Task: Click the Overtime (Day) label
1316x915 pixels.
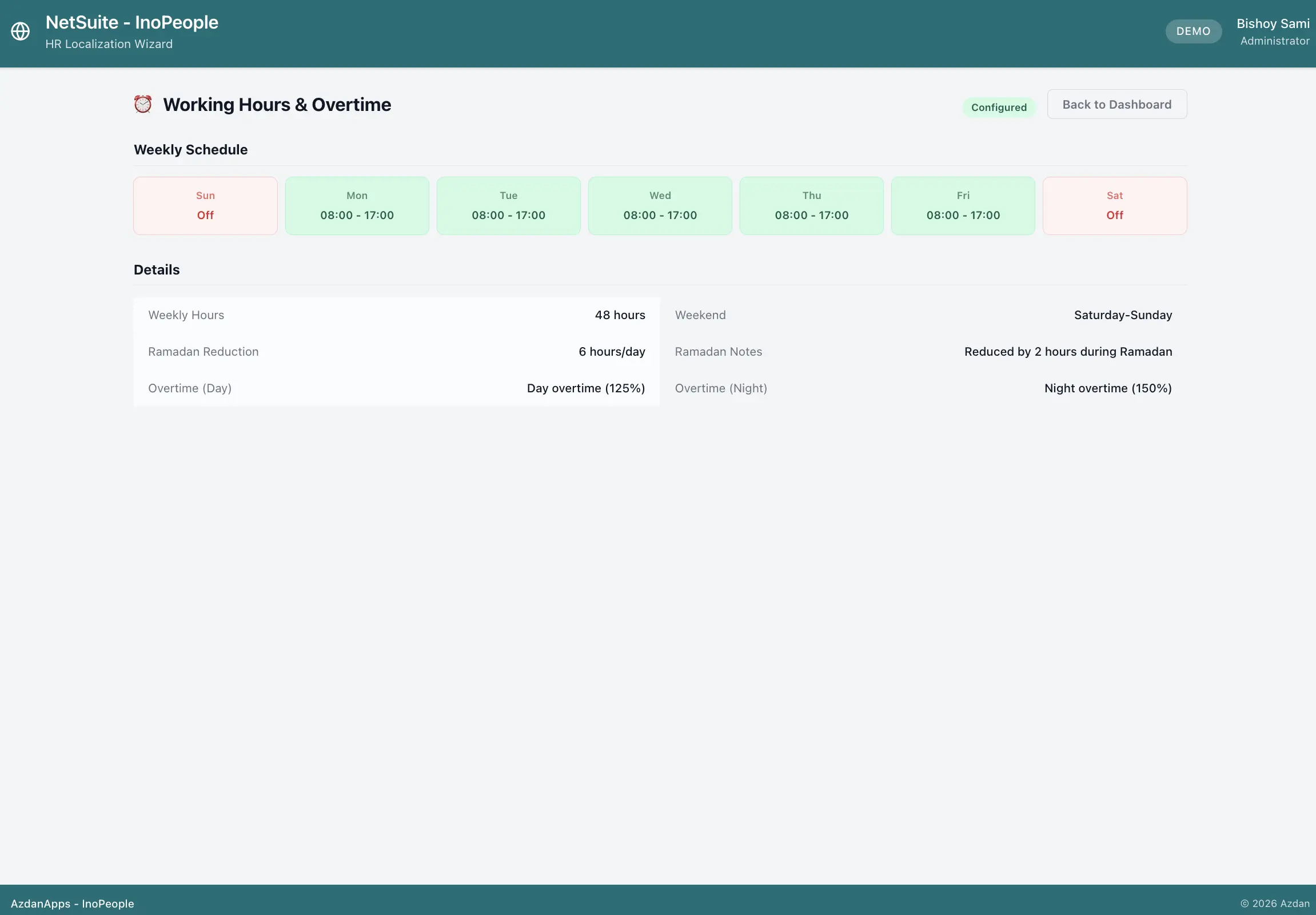Action: 190,389
